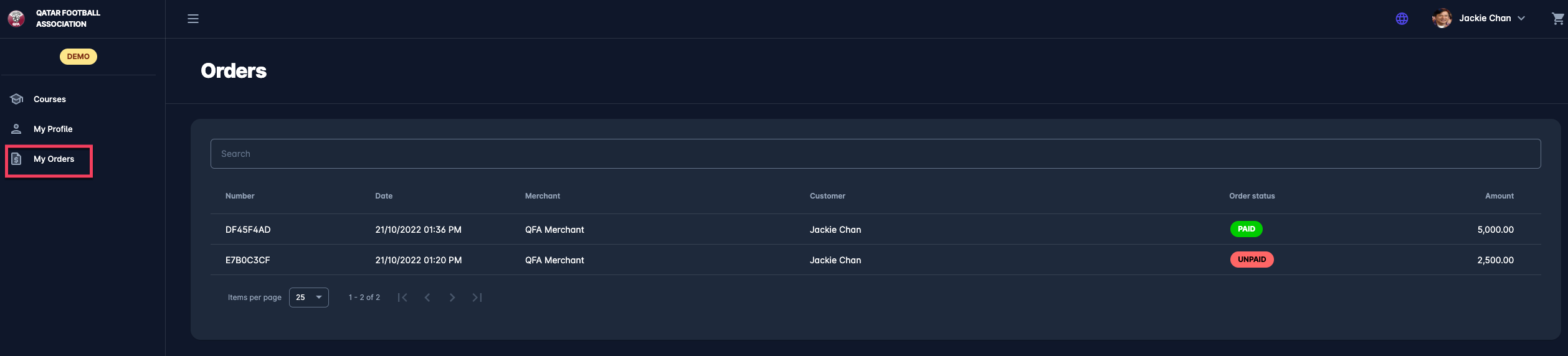Open My Profile in the sidebar

[x=53, y=129]
